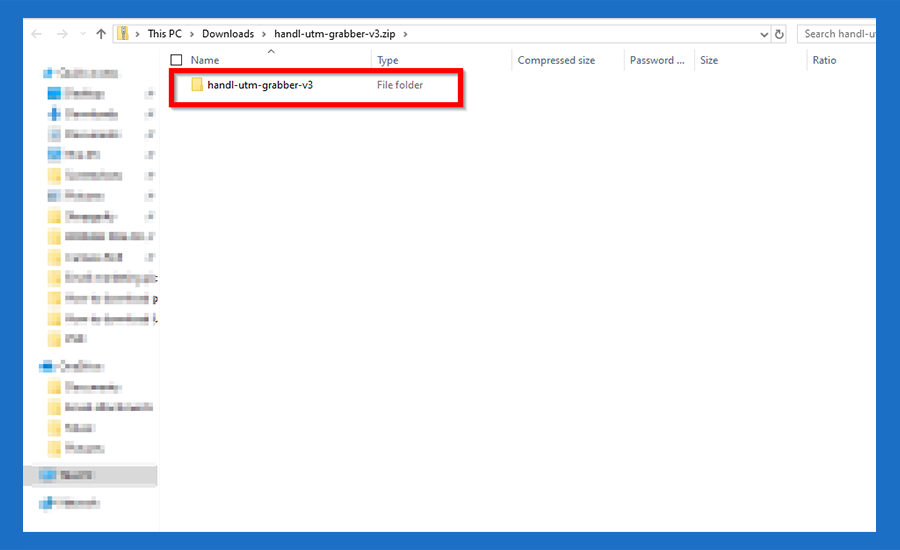Go to This PC in breadcrumb
The height and width of the screenshot is (550, 900).
[x=164, y=34]
